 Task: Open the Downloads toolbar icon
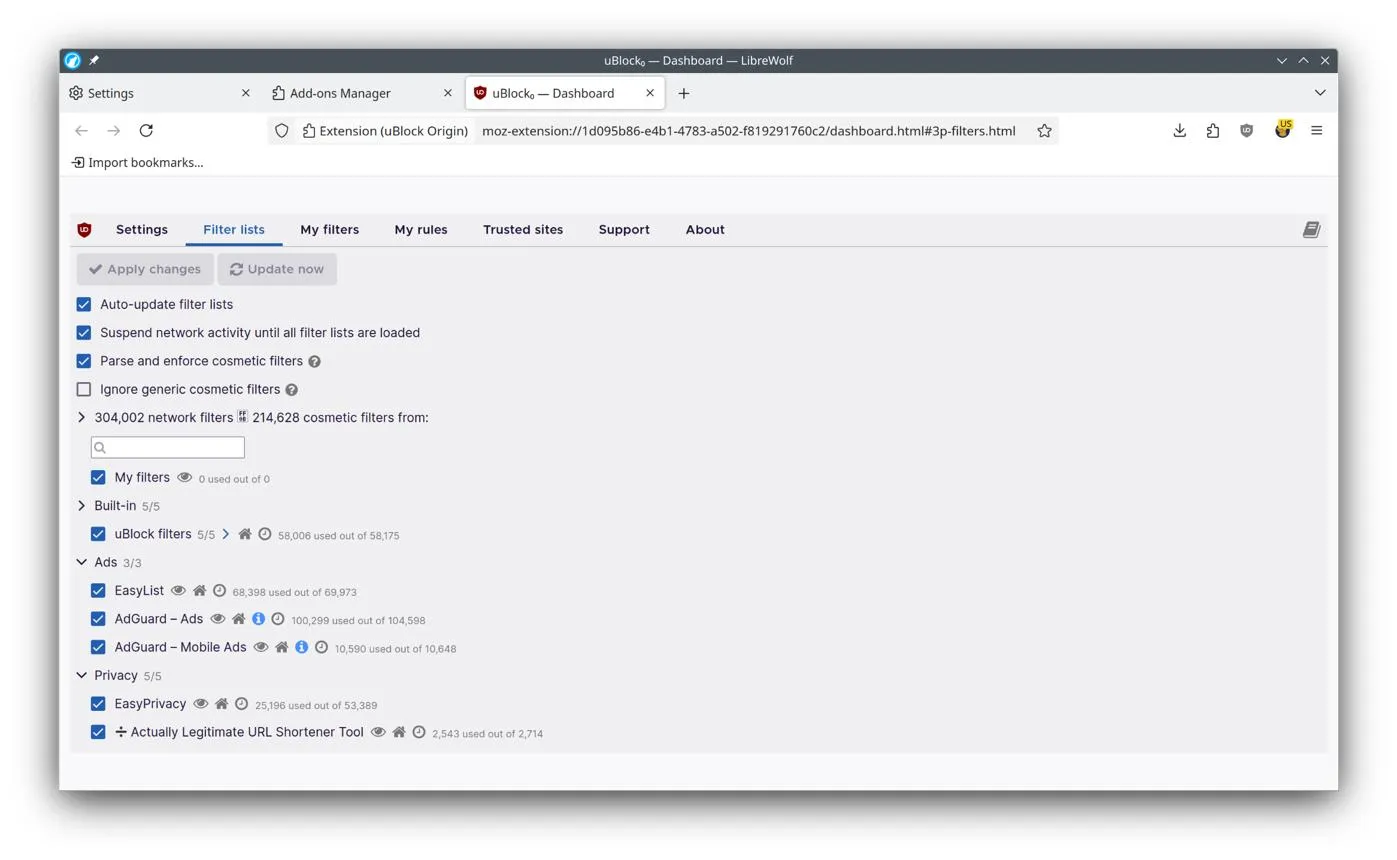(1180, 131)
